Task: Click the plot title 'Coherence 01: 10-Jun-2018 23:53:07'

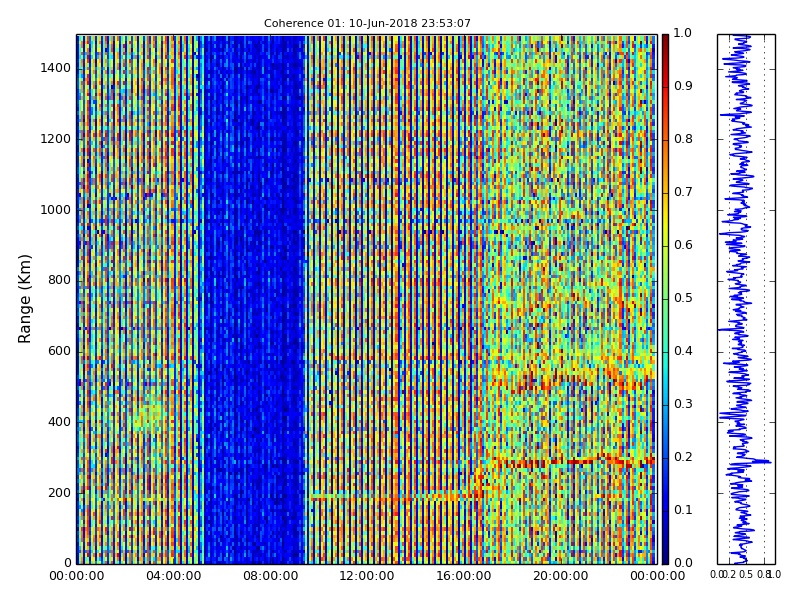Action: (367, 23)
